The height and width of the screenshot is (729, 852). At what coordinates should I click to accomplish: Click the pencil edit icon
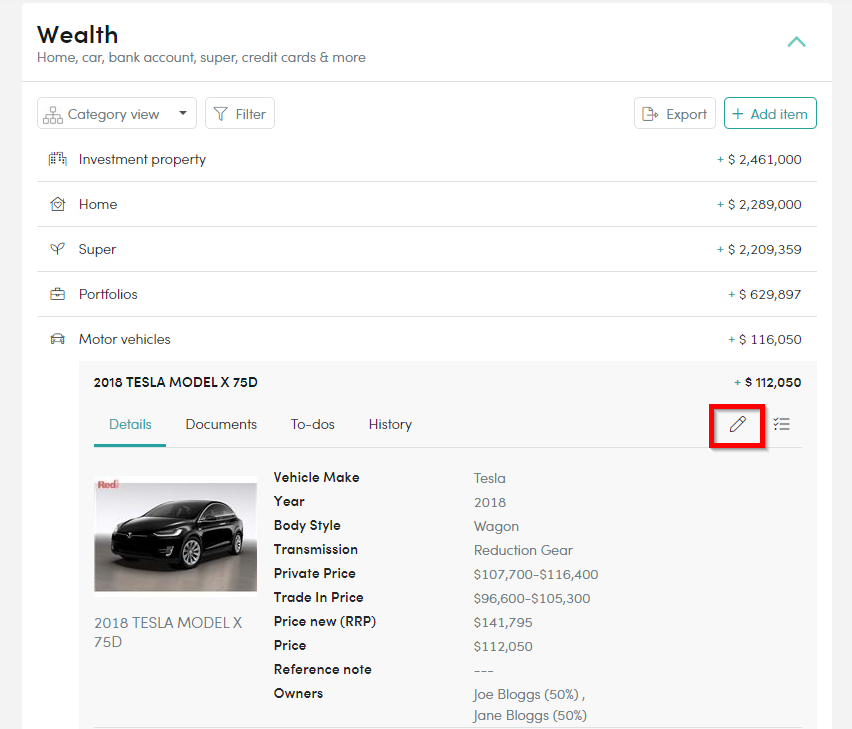[737, 424]
